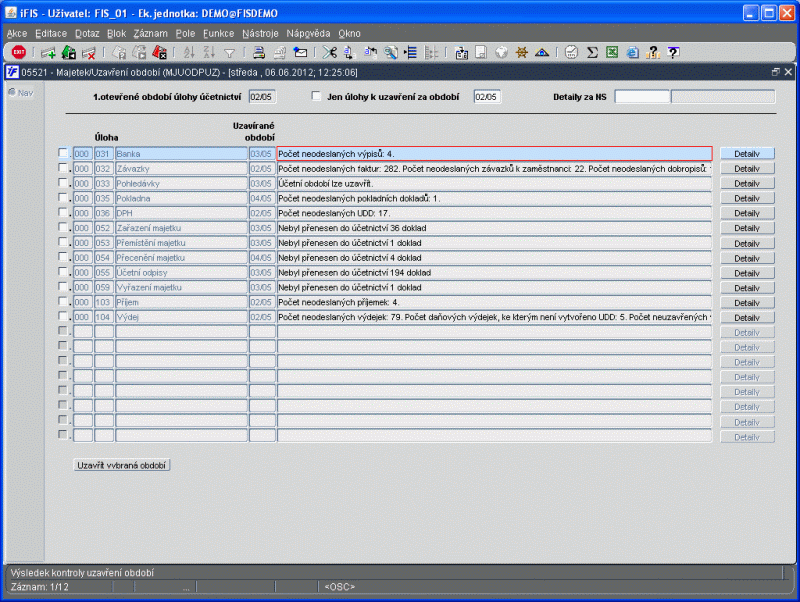
Task: Open the Nástroje menu
Action: (x=260, y=34)
